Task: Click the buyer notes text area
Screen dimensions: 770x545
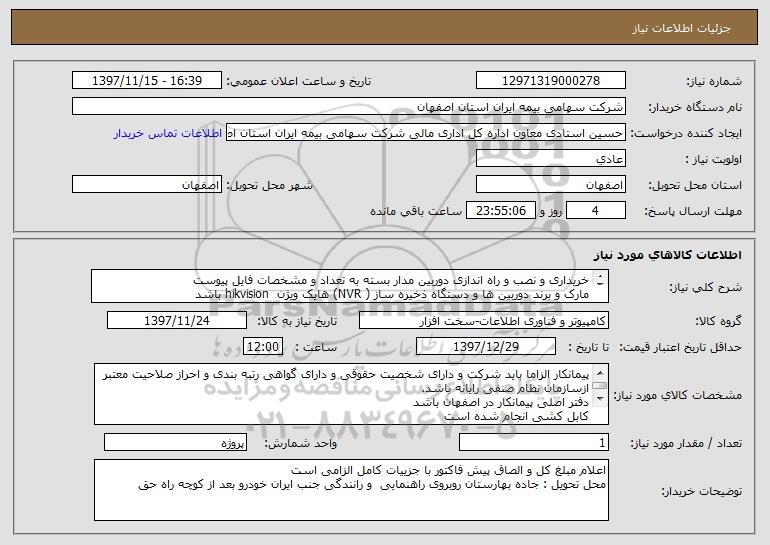Action: pos(351,490)
